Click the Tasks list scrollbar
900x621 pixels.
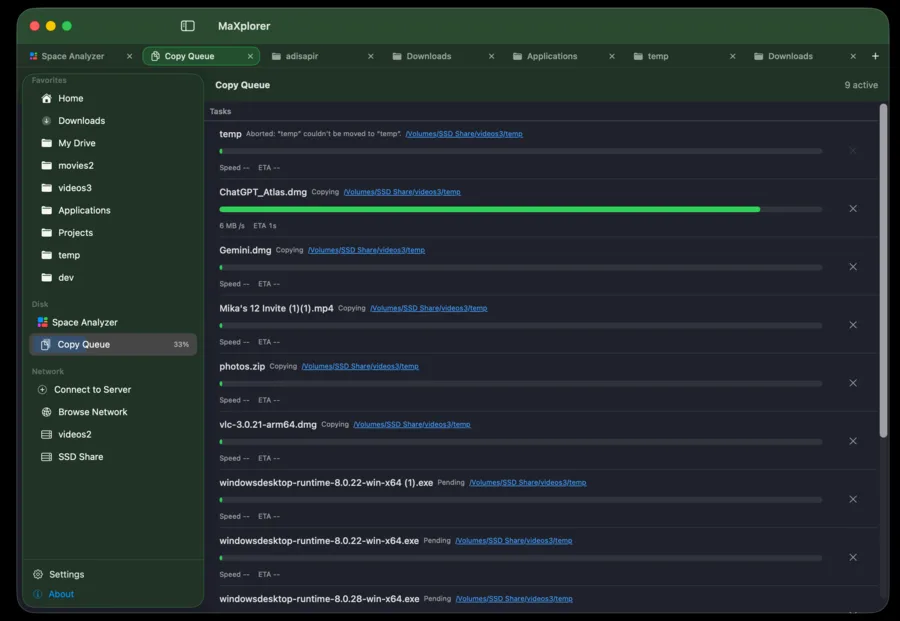pos(883,271)
